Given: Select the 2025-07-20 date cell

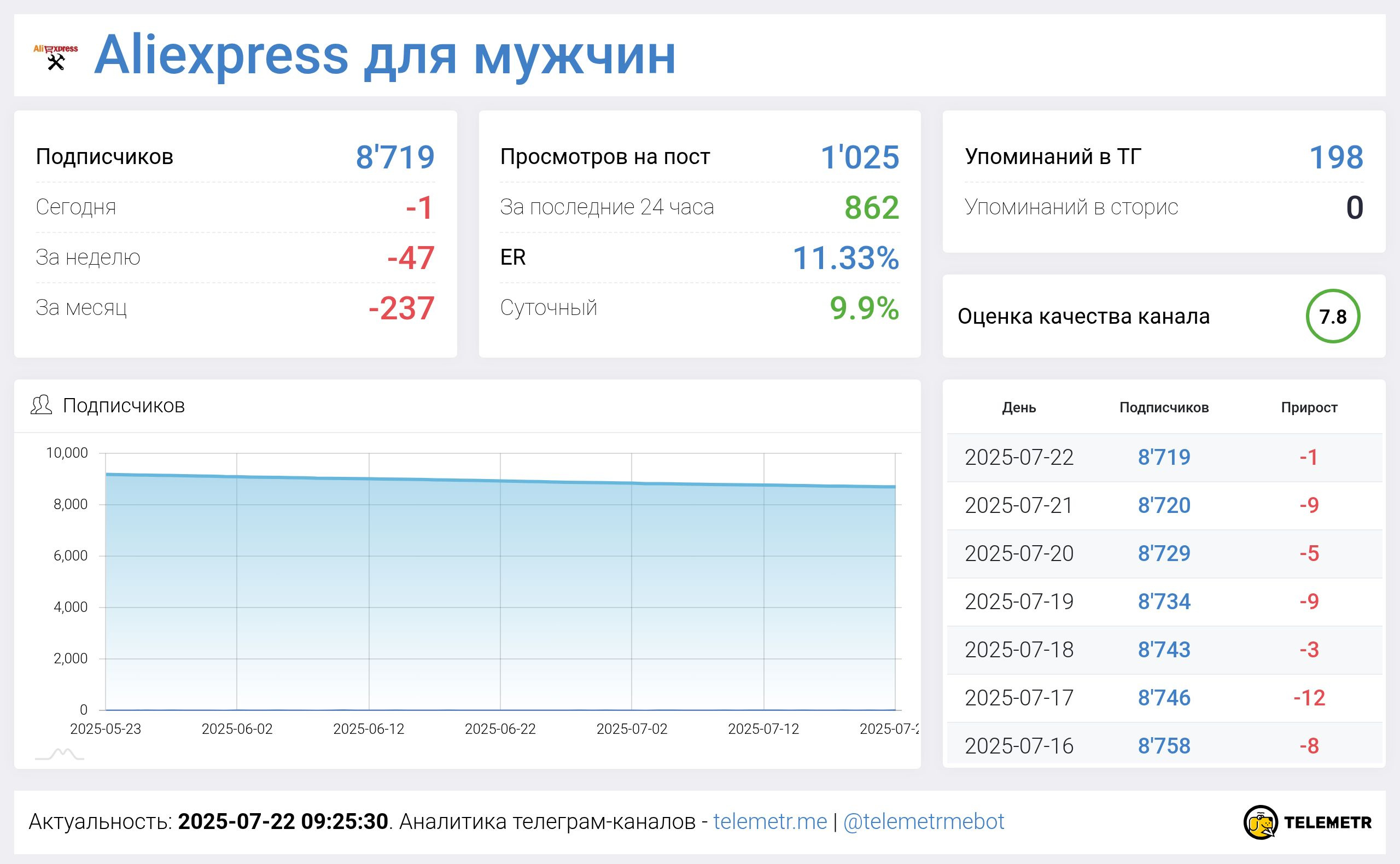Looking at the screenshot, I should click(1019, 553).
